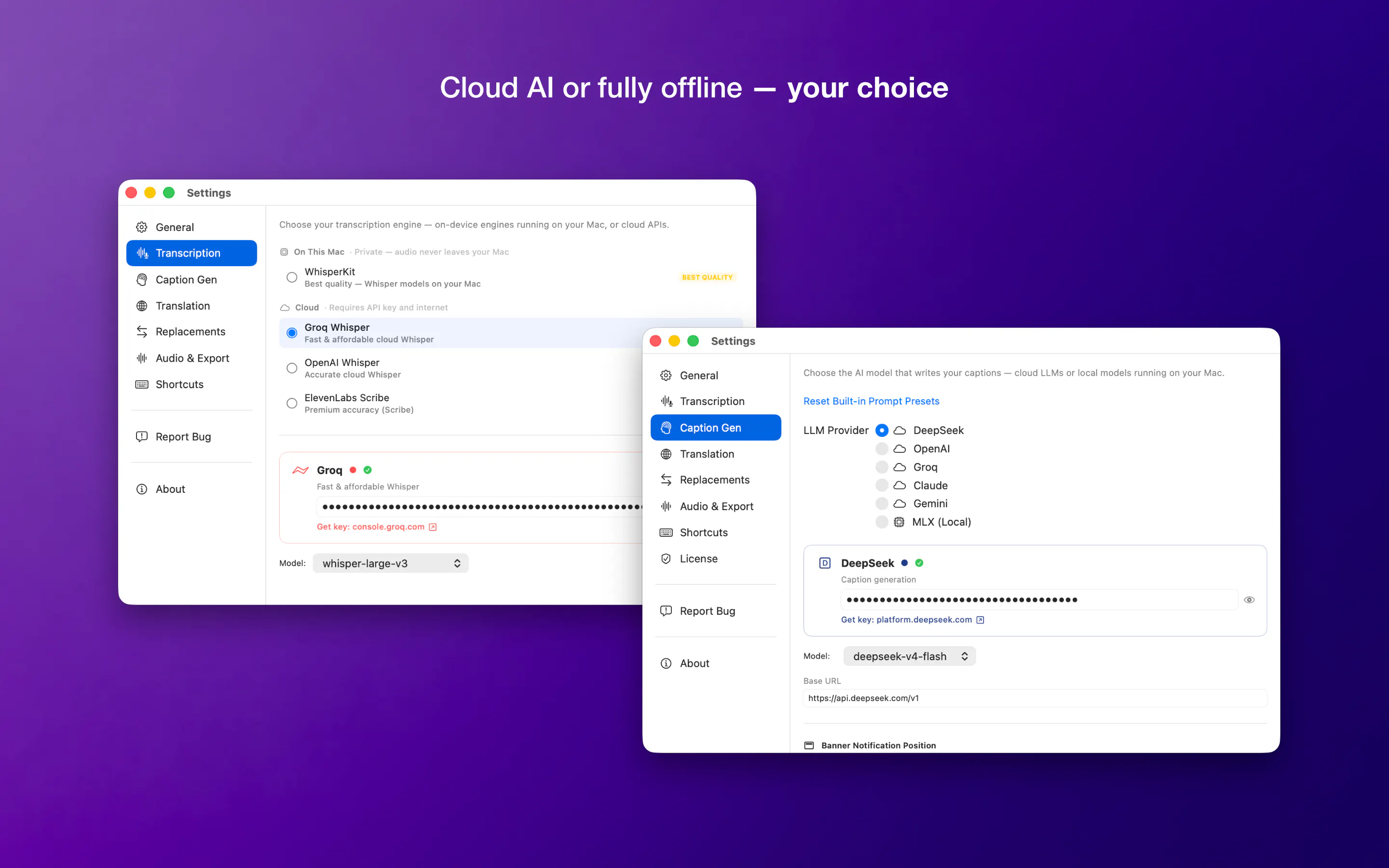
Task: Click the Groq API key field
Action: pos(480,506)
